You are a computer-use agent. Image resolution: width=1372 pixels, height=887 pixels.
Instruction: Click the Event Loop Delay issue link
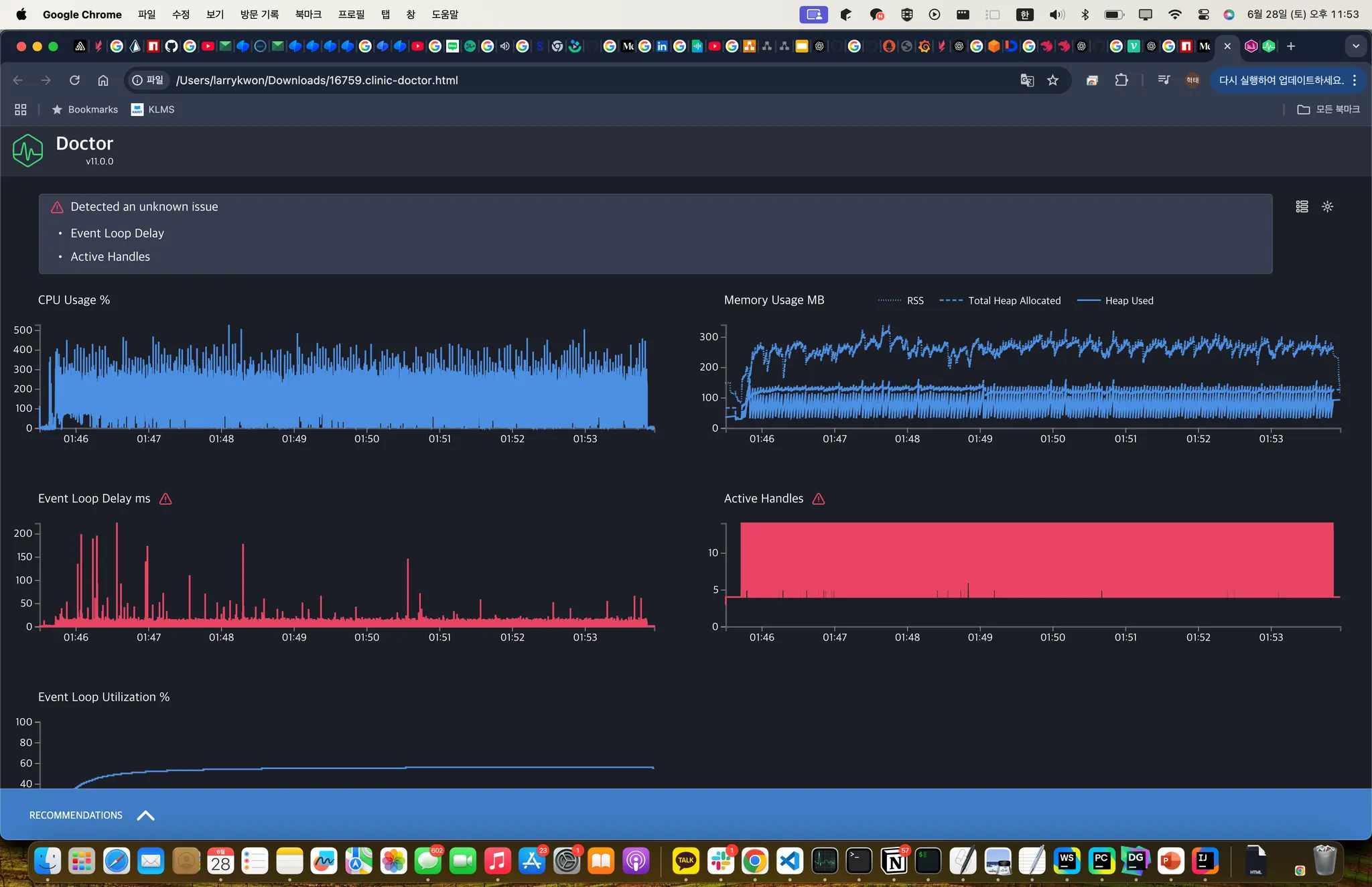point(117,233)
